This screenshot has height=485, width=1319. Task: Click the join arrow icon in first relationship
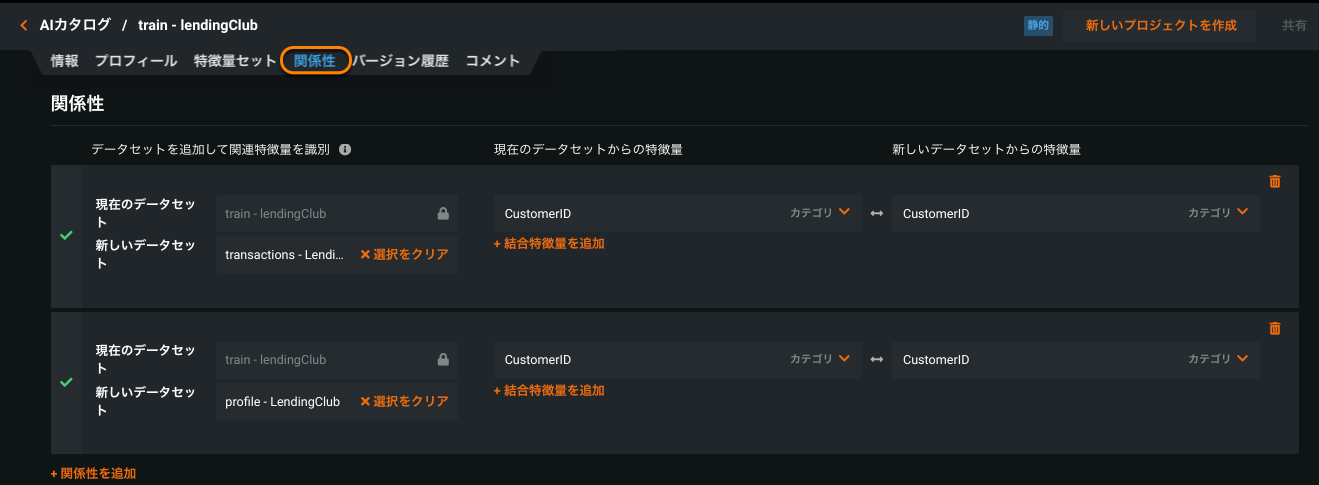(x=877, y=213)
